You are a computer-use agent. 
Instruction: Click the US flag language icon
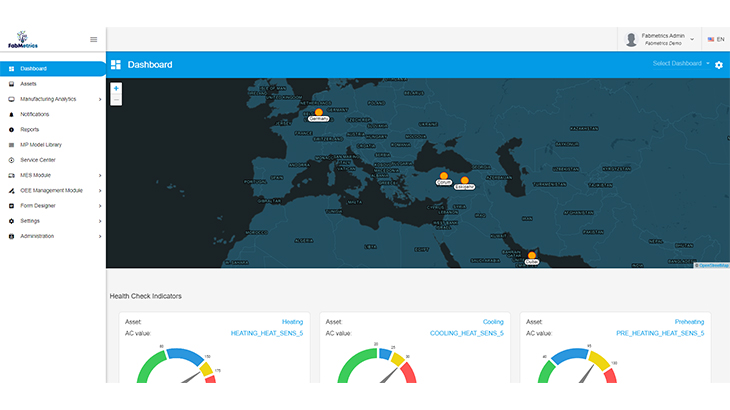tap(710, 40)
